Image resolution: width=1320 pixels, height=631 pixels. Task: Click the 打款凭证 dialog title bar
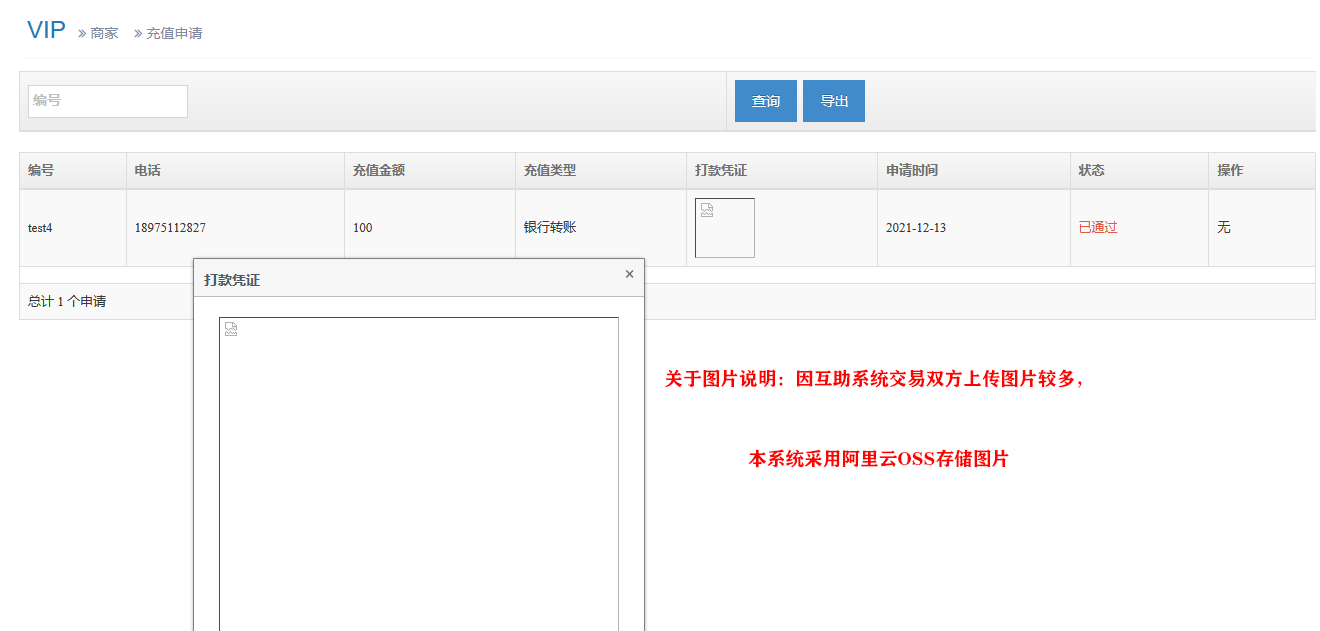point(400,279)
